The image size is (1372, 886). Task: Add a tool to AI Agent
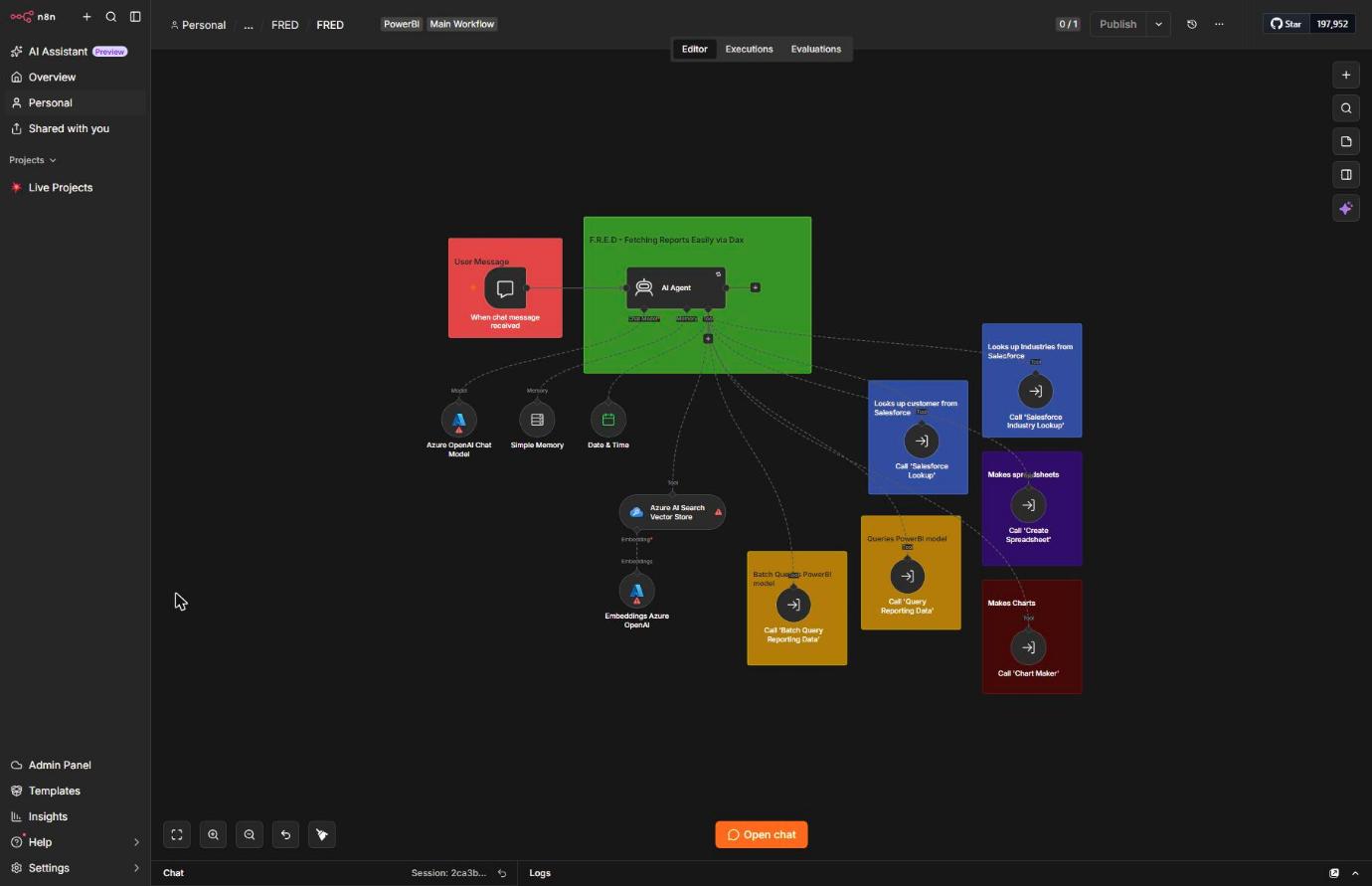[x=708, y=339]
